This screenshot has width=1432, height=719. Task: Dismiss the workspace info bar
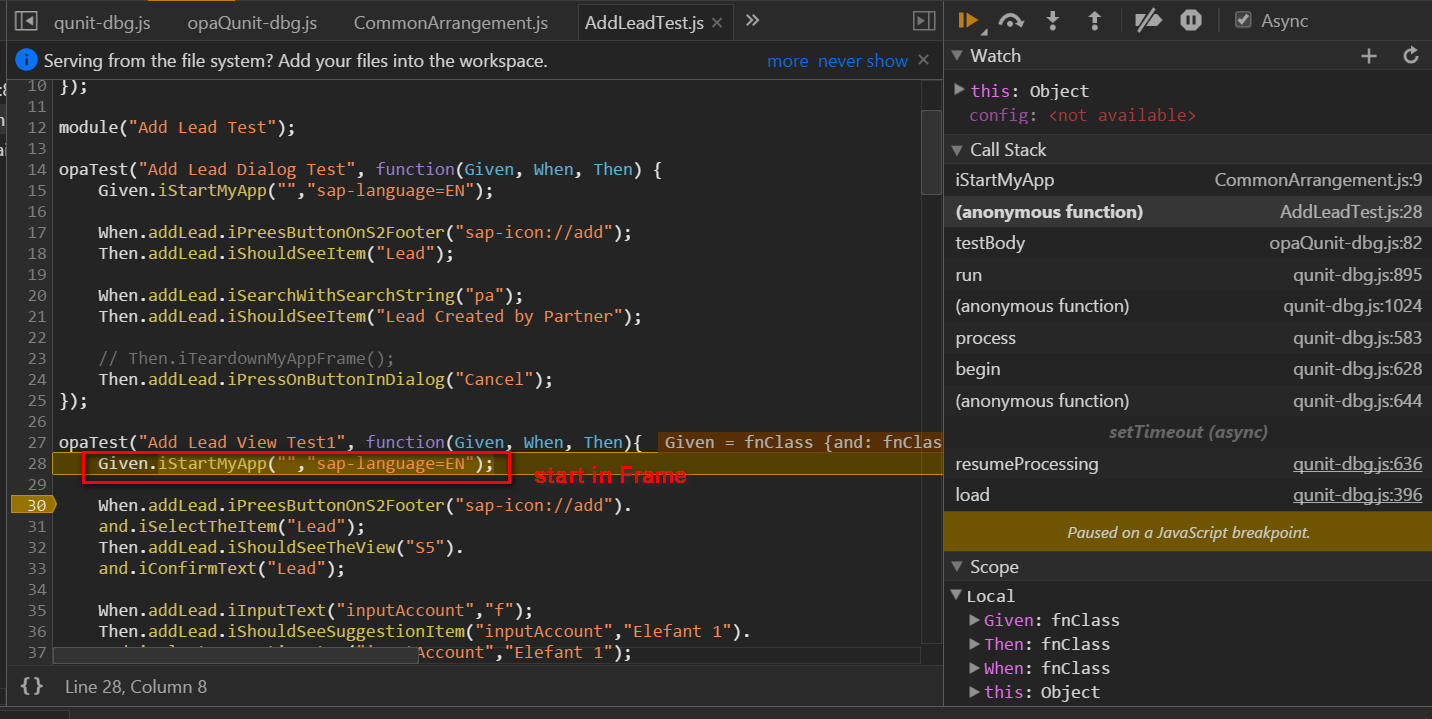coord(924,60)
